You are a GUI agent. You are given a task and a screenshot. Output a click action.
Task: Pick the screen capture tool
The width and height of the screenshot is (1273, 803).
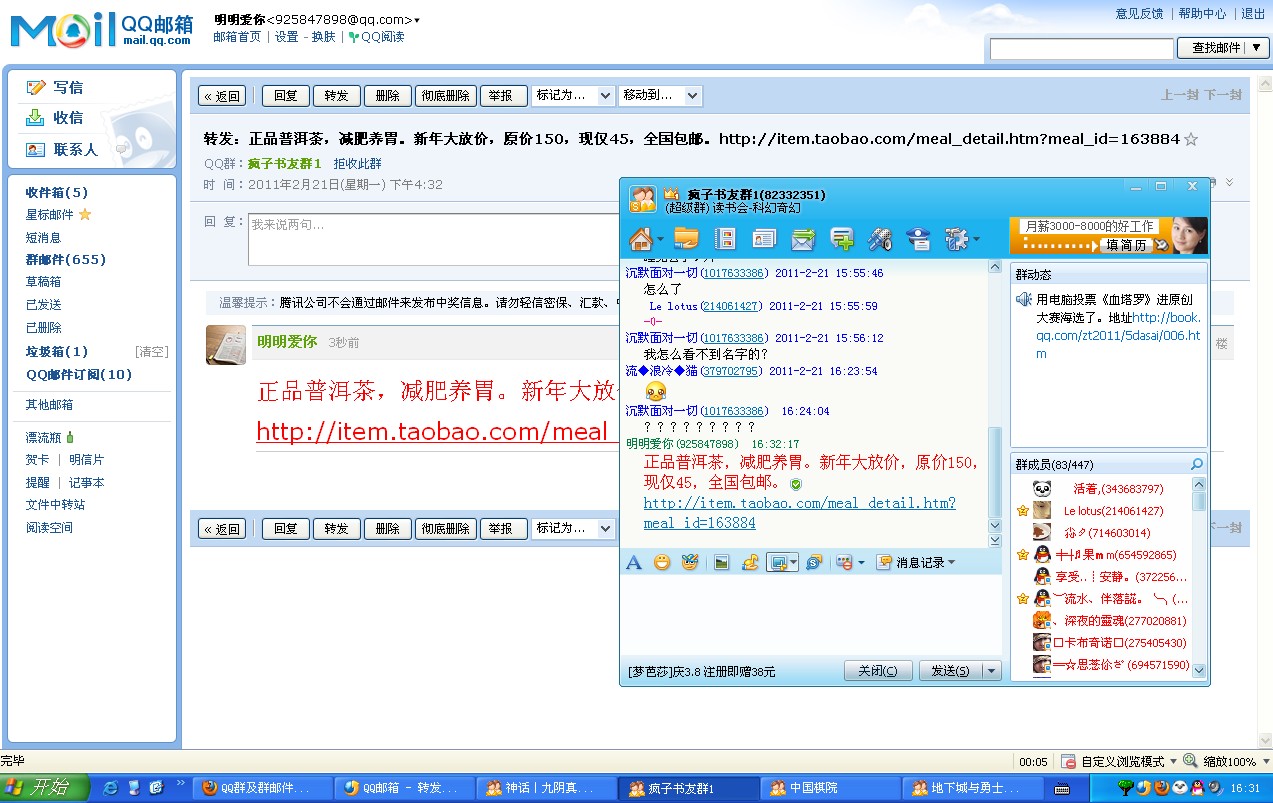[778, 562]
